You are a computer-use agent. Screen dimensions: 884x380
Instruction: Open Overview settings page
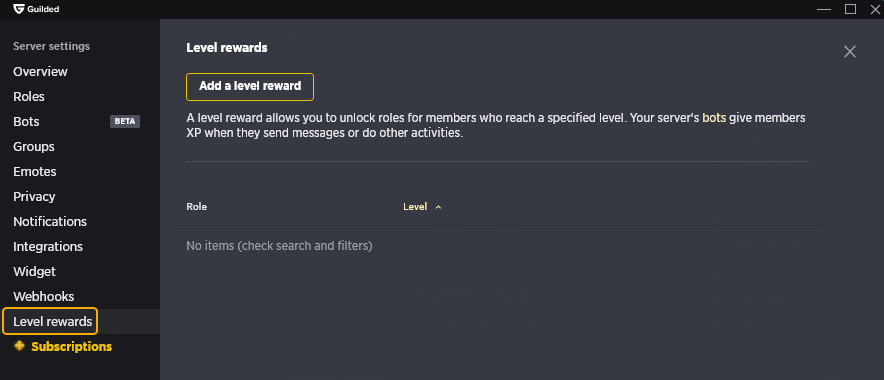click(x=41, y=72)
